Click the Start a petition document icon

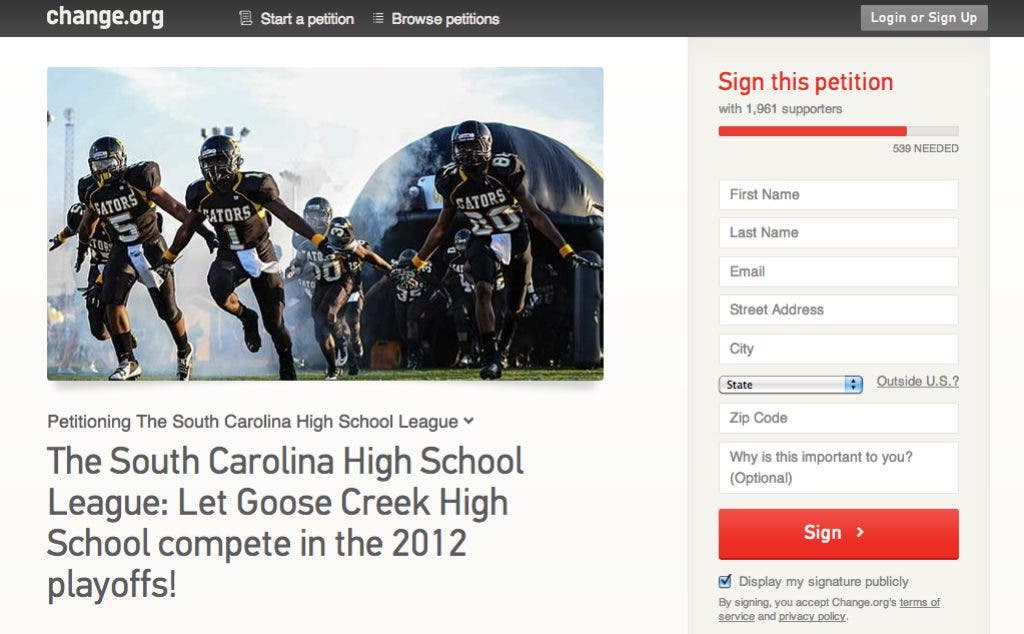(x=246, y=18)
